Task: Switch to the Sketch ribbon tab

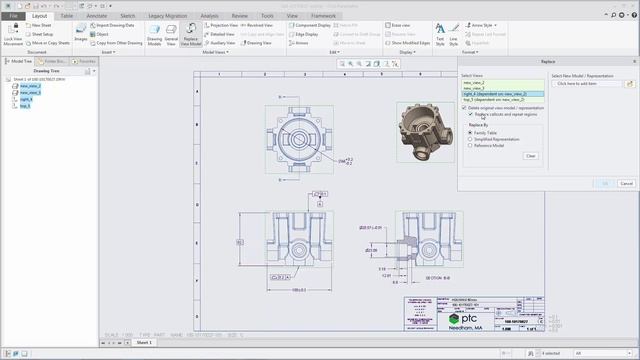Action: pyautogui.click(x=127, y=16)
